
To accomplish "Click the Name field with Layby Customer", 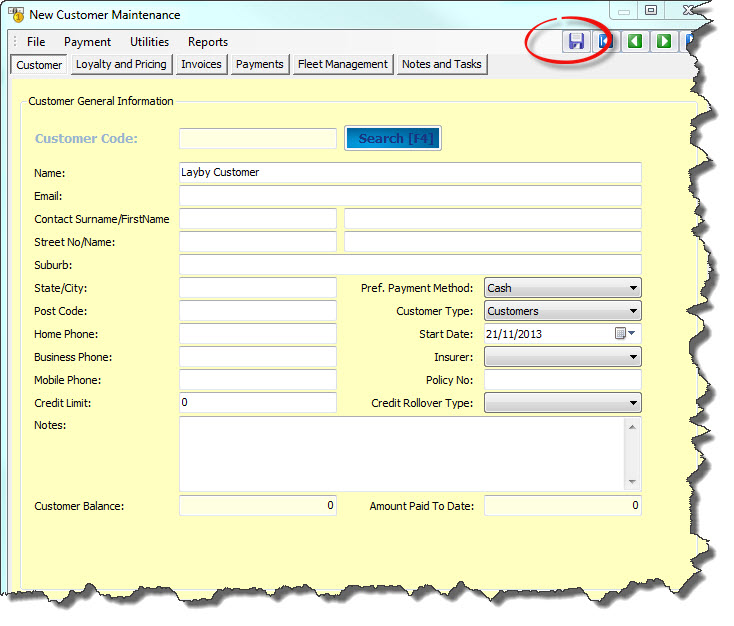I will click(x=410, y=172).
